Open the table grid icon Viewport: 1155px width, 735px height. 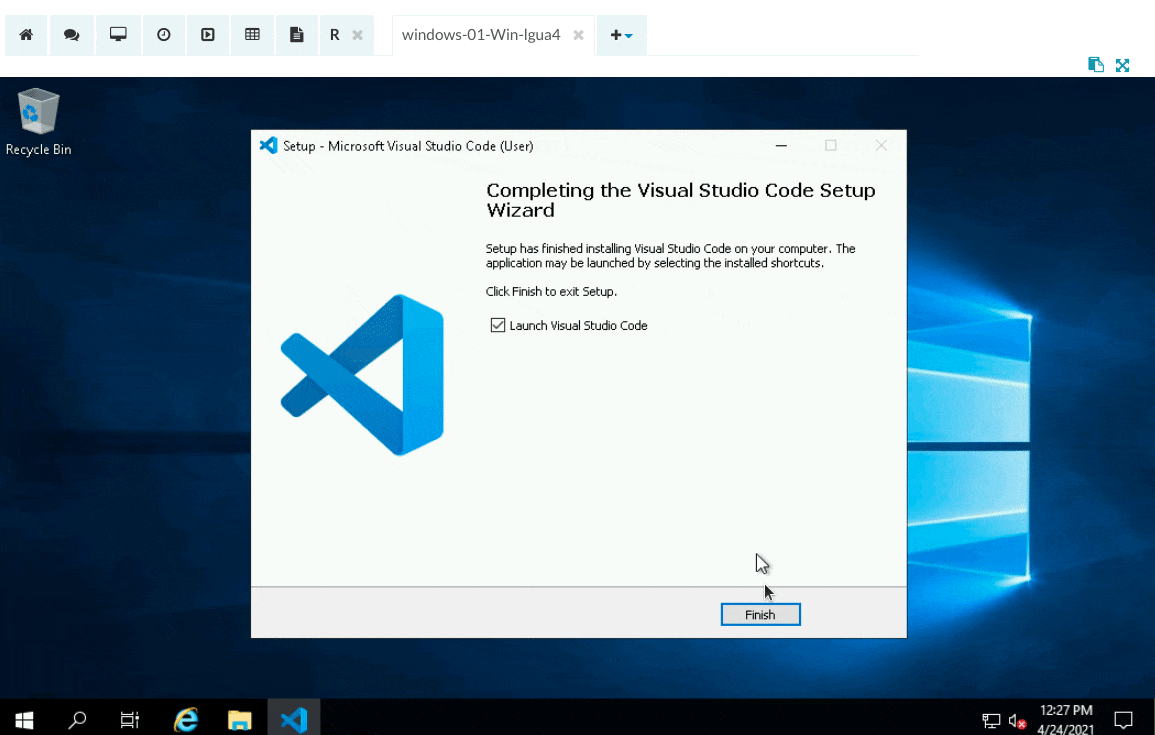pos(253,35)
